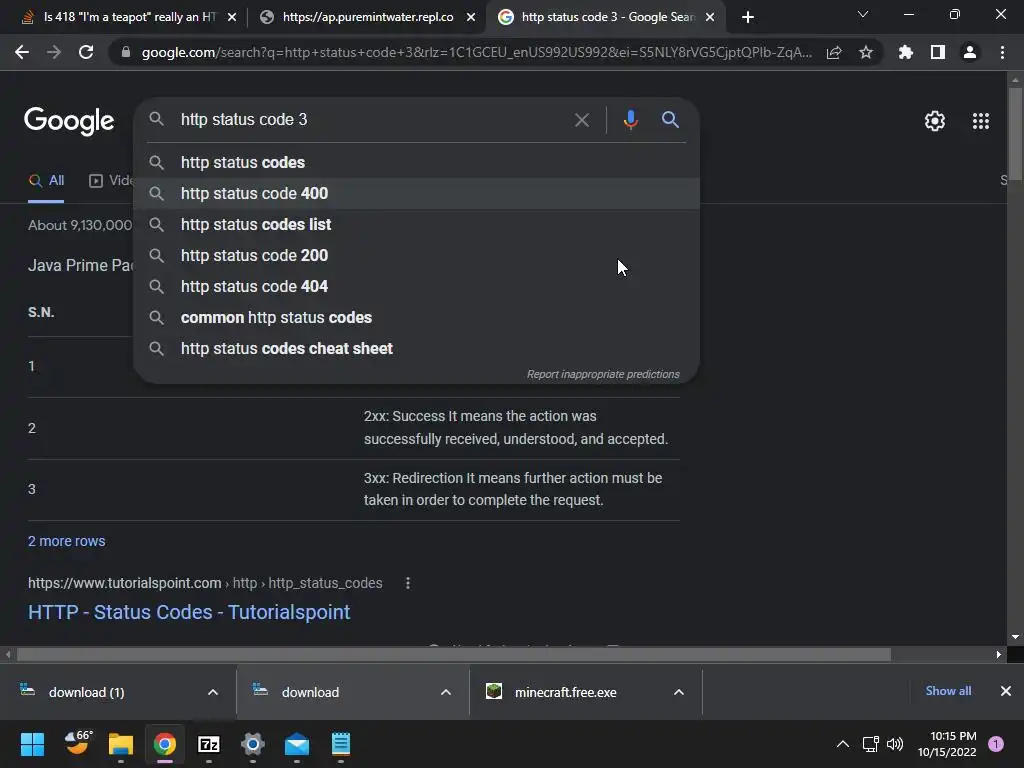Open the volume control in tray

[895, 744]
